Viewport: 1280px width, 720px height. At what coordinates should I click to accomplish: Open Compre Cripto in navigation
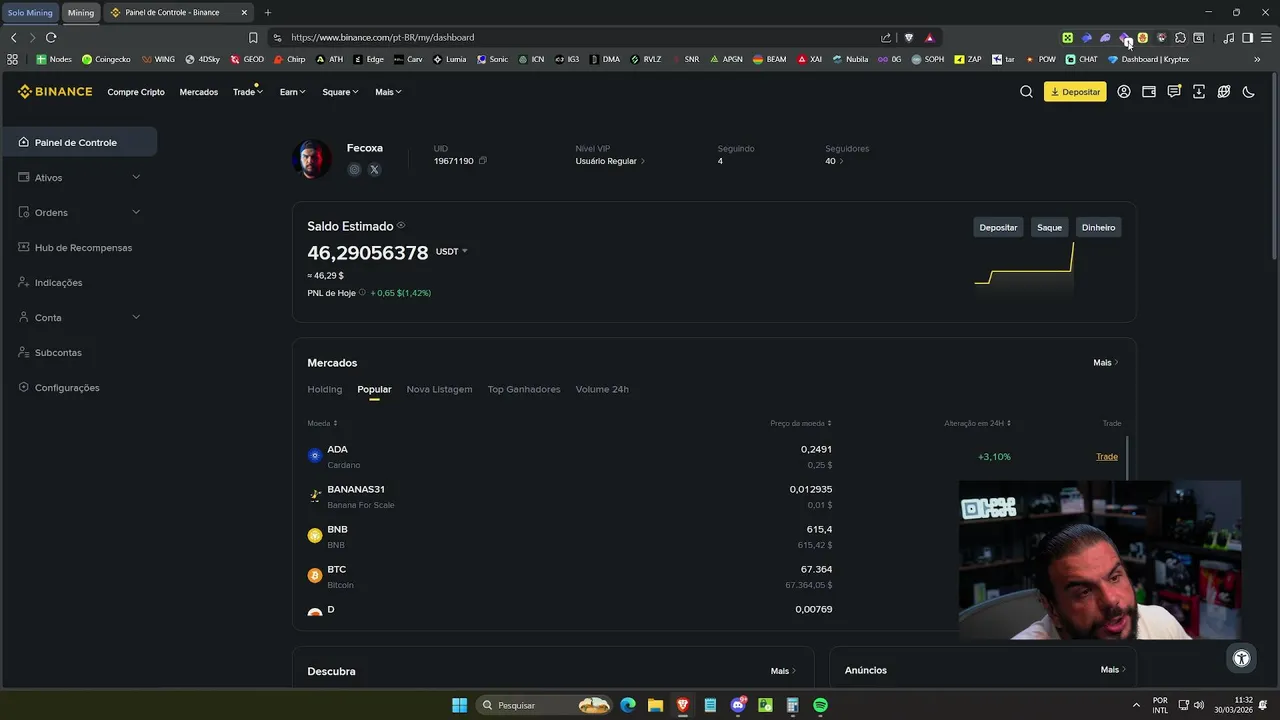tap(136, 92)
